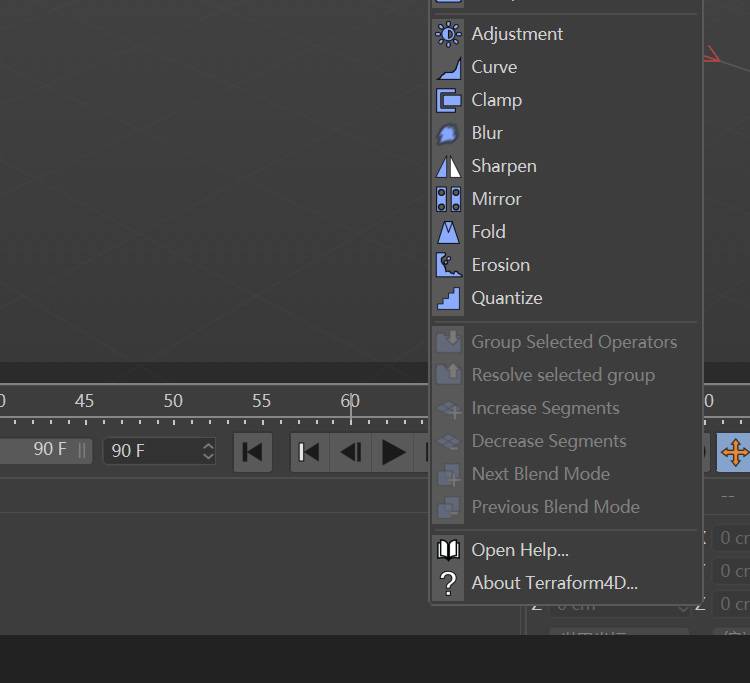Jump to previous keyframe button
The height and width of the screenshot is (683, 750).
(309, 452)
